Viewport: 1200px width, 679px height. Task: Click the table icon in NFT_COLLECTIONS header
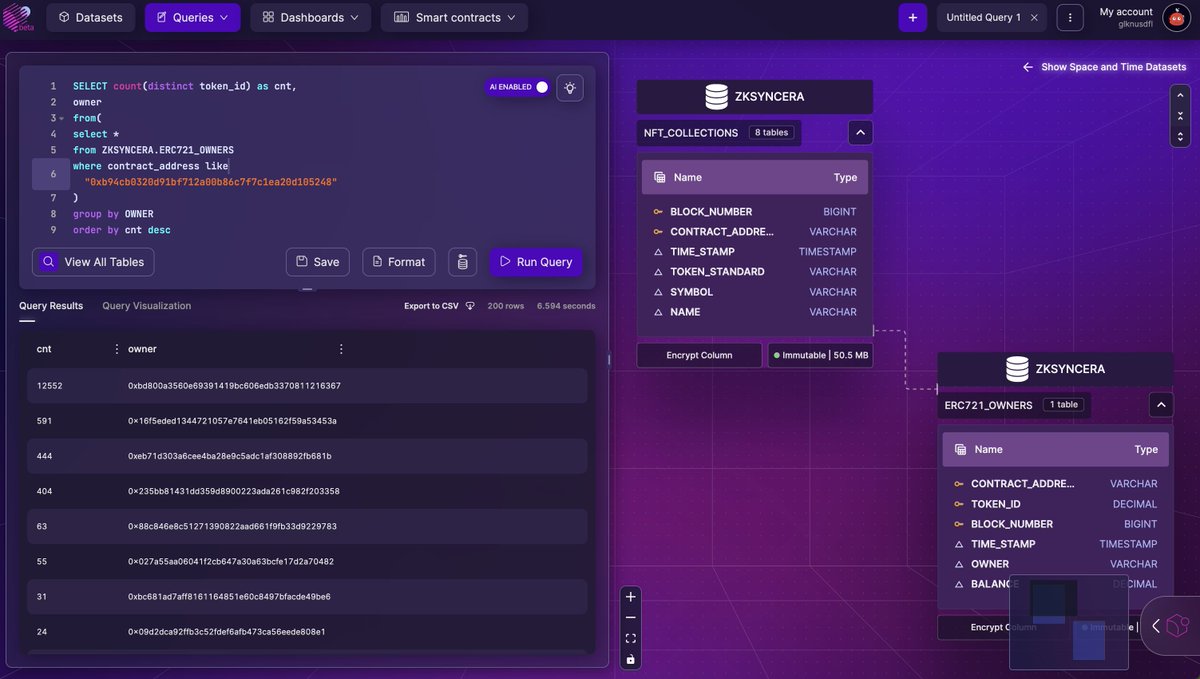tap(660, 177)
